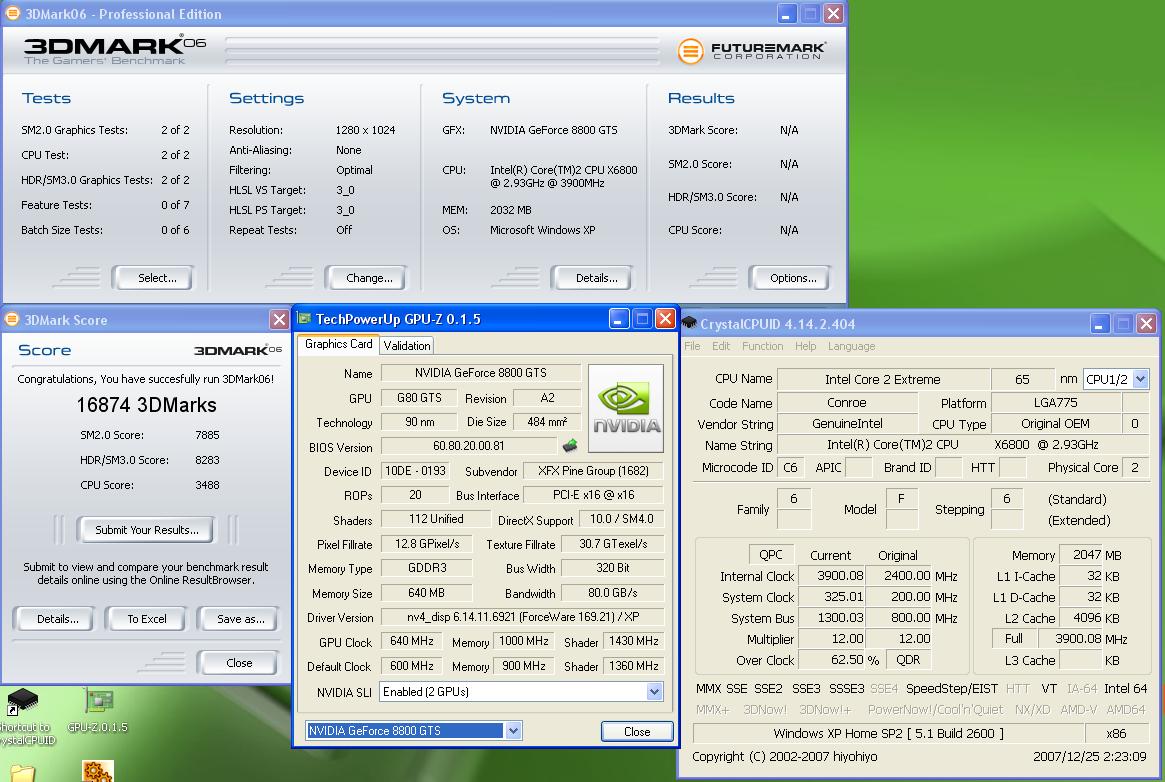The height and width of the screenshot is (782, 1165).
Task: Click the GPU name field NVIDIA GeForce 8800 GTS
Action: click(x=481, y=373)
